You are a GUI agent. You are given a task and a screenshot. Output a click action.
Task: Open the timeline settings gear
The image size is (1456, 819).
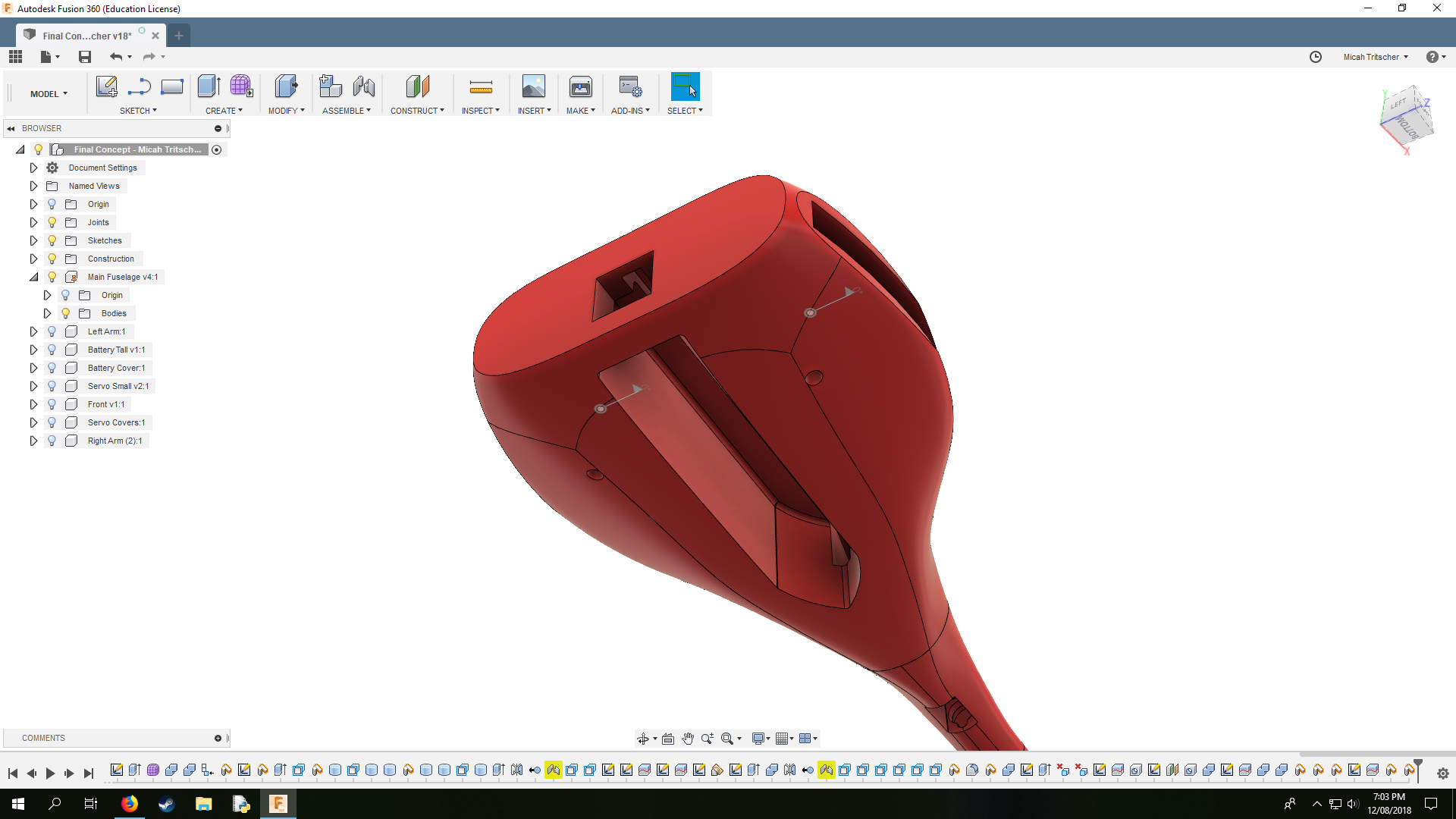pyautogui.click(x=1442, y=773)
